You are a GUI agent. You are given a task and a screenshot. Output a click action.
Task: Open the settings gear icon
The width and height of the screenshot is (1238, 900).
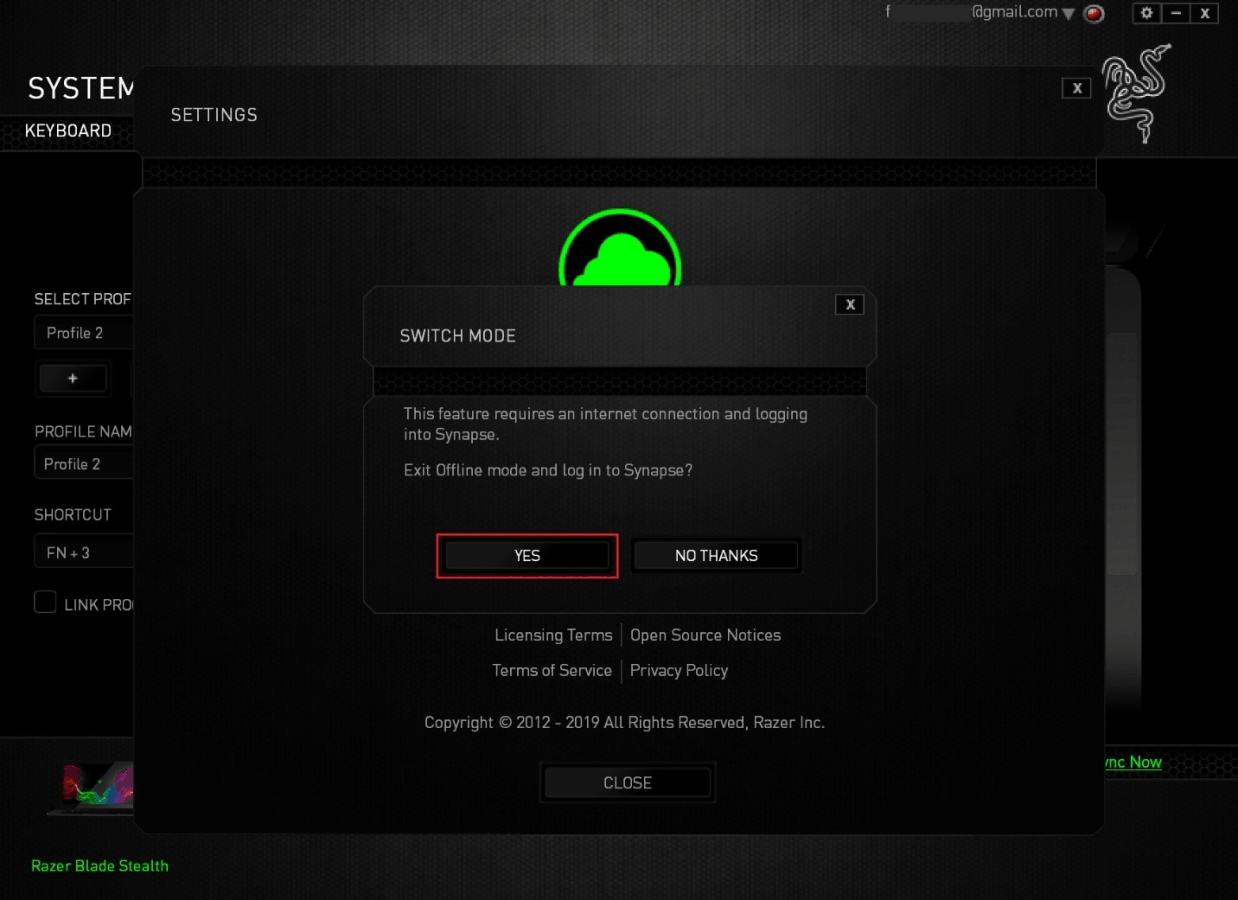[1147, 13]
